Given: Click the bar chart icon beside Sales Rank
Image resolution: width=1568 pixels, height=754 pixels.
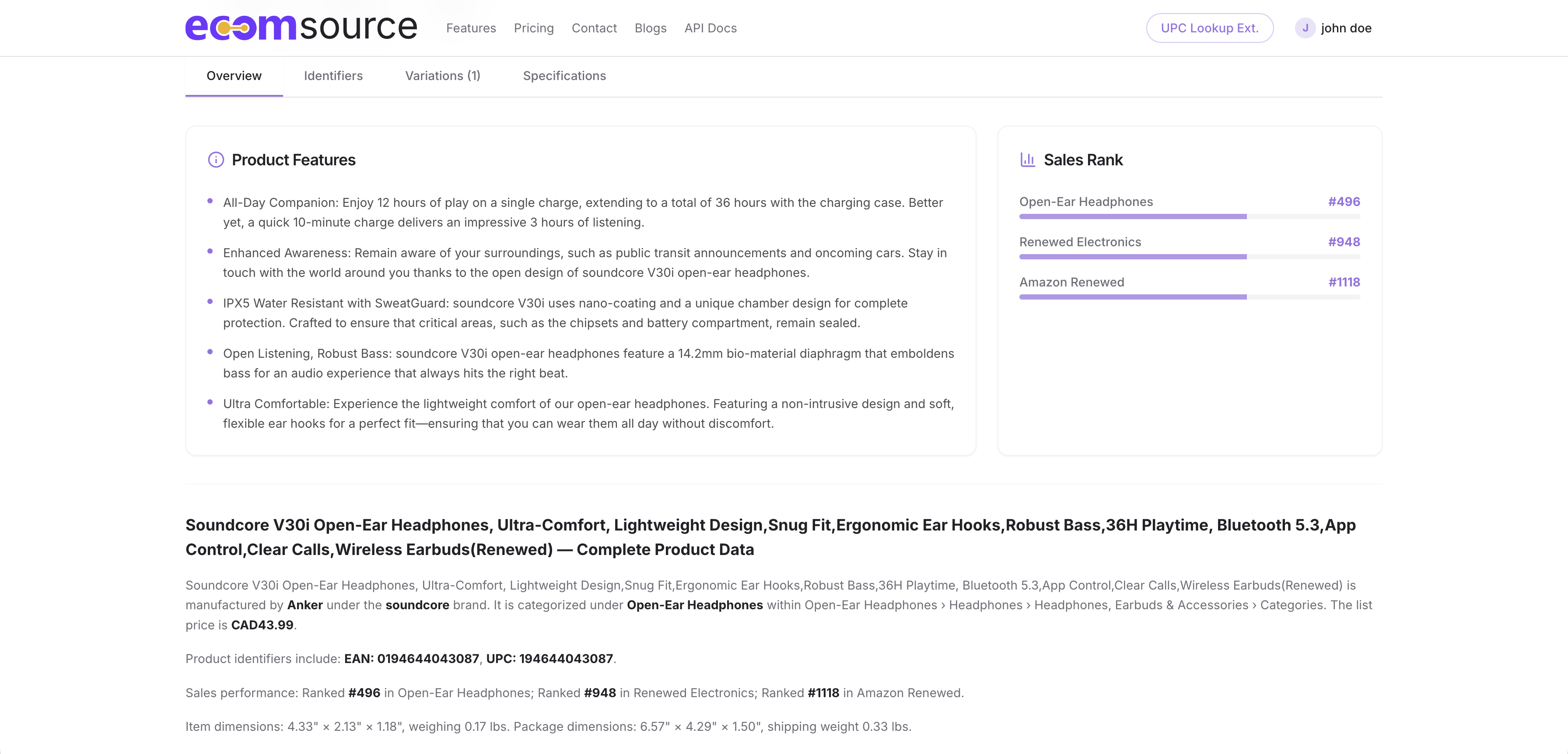Looking at the screenshot, I should pos(1028,160).
